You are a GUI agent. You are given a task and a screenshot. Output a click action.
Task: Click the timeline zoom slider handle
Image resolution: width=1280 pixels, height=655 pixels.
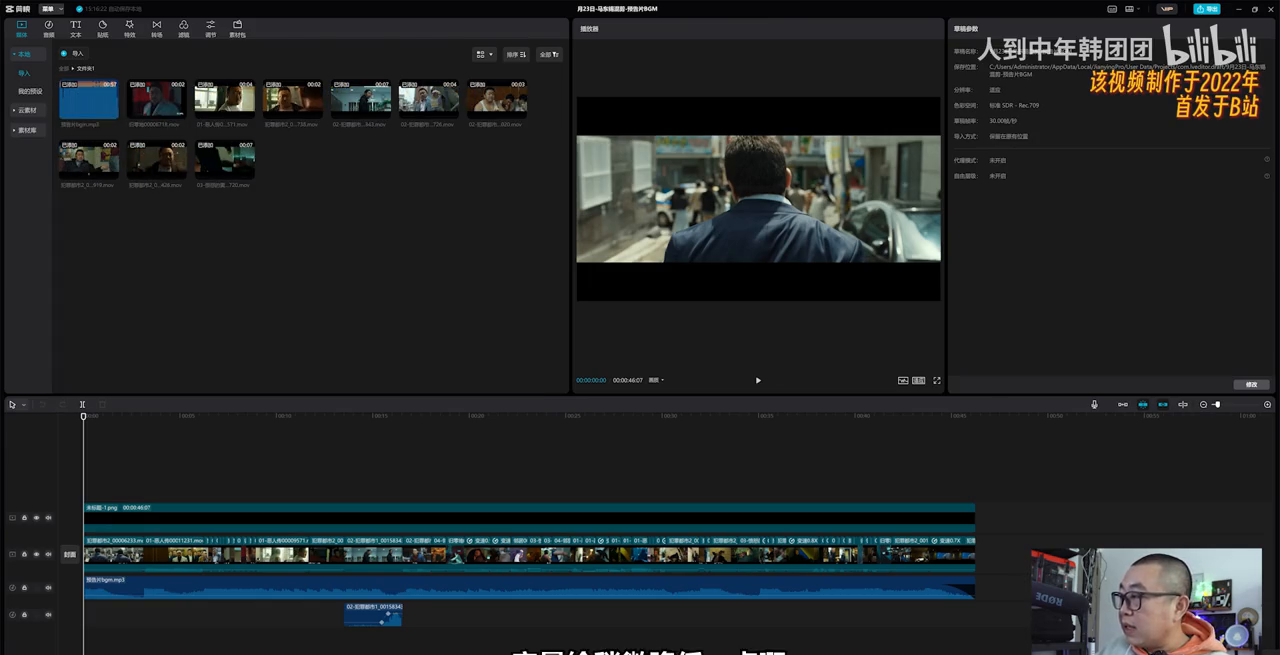point(1217,405)
